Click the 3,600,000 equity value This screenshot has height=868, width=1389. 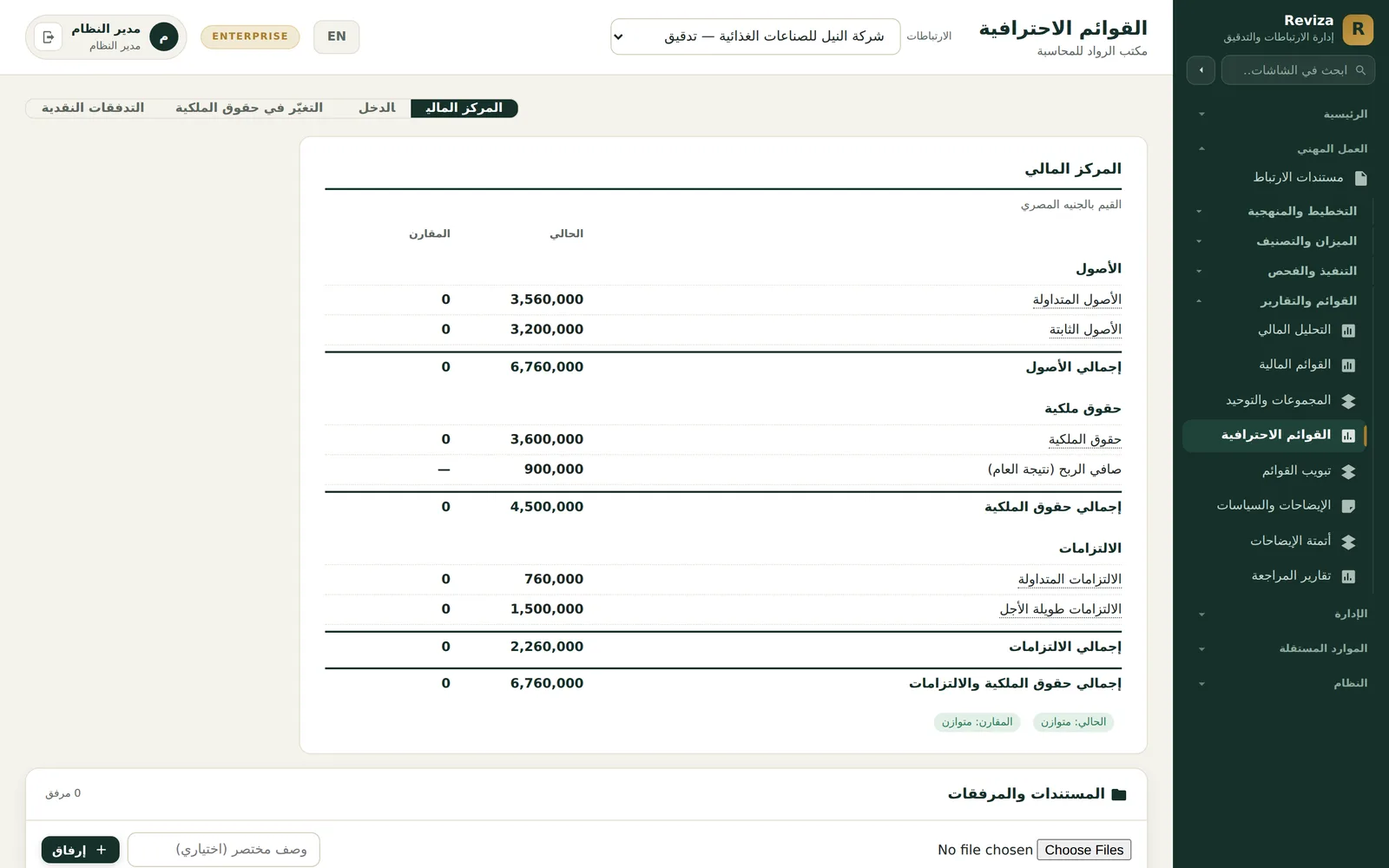[x=547, y=440]
